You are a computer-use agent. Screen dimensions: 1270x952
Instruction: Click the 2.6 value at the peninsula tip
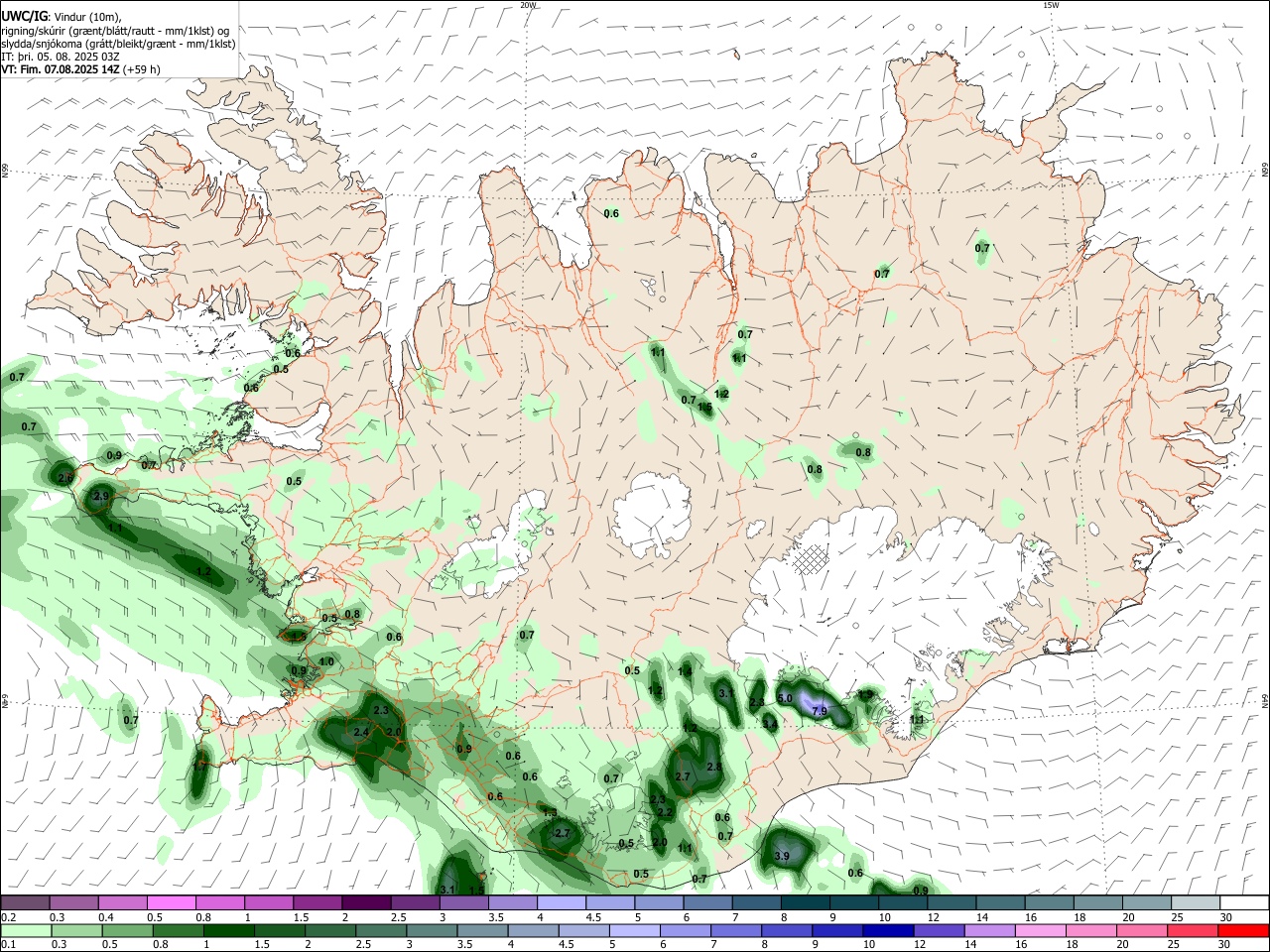pos(65,478)
